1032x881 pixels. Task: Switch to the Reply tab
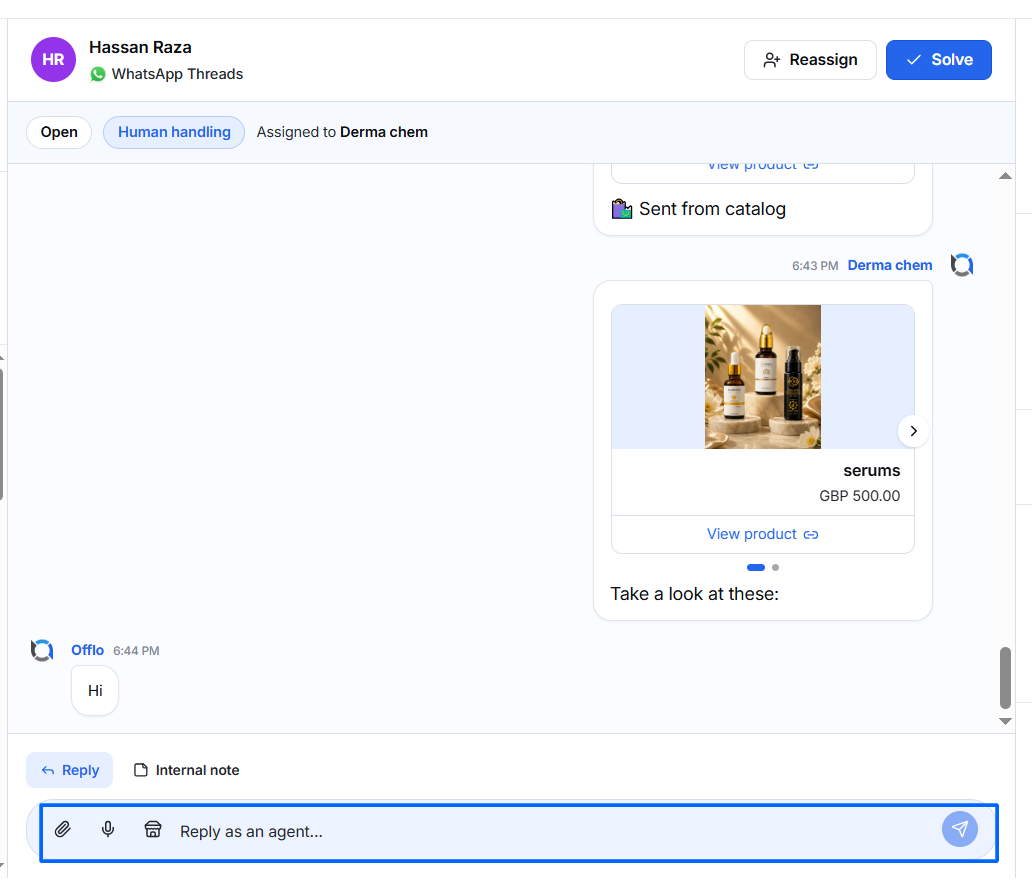pyautogui.click(x=70, y=770)
